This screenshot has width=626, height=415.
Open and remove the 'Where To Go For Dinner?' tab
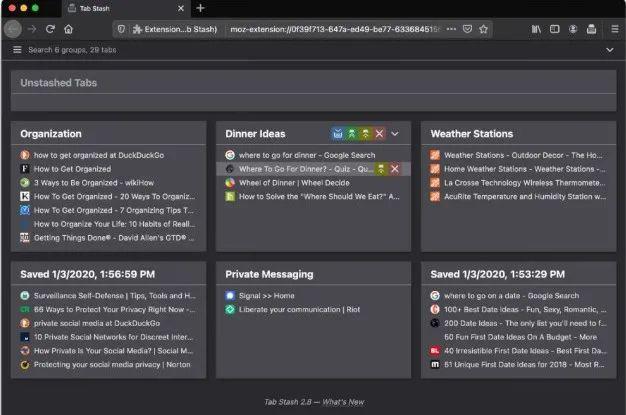[x=381, y=169]
